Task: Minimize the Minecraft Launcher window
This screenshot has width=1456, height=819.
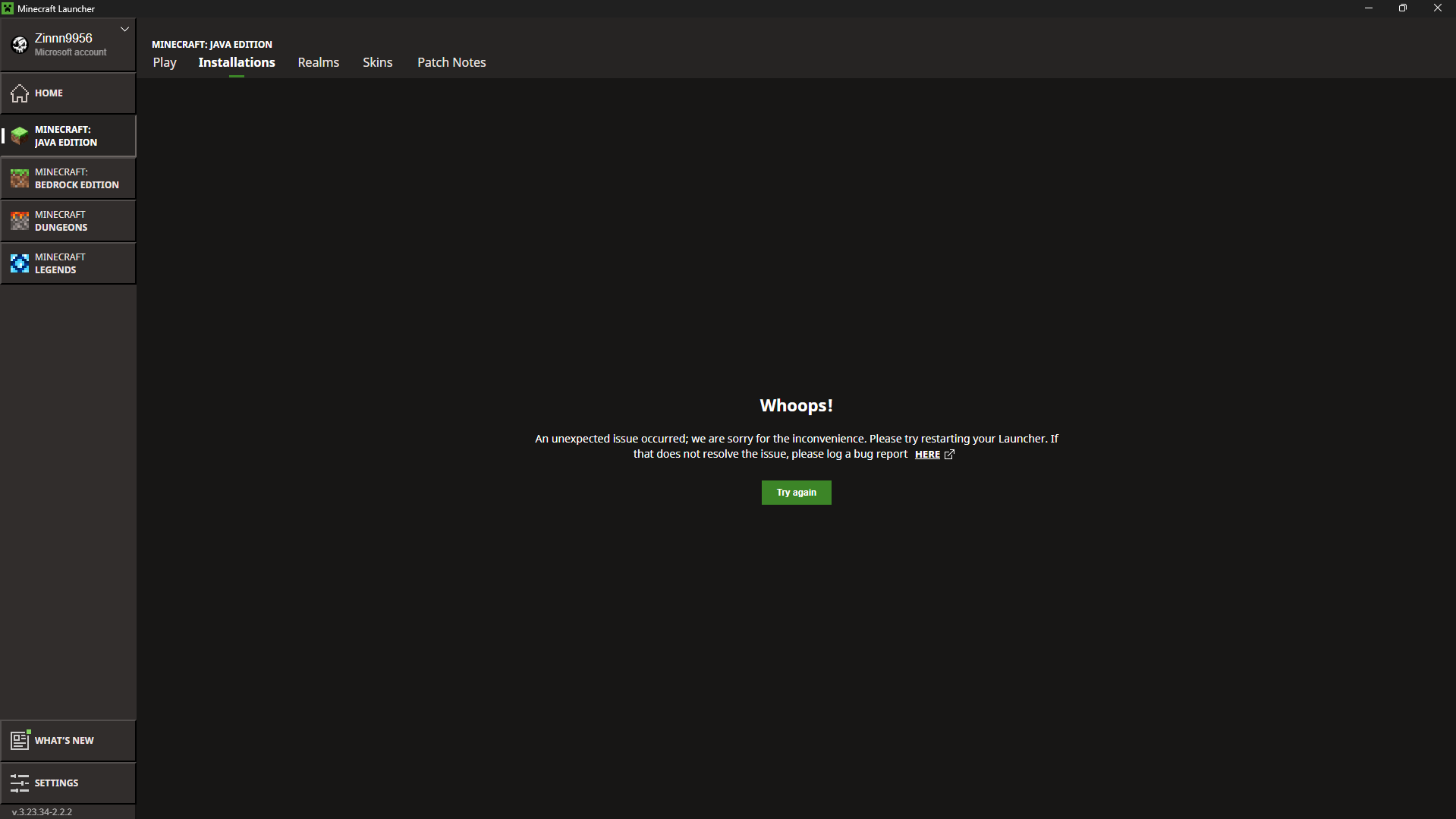Action: tap(1368, 8)
